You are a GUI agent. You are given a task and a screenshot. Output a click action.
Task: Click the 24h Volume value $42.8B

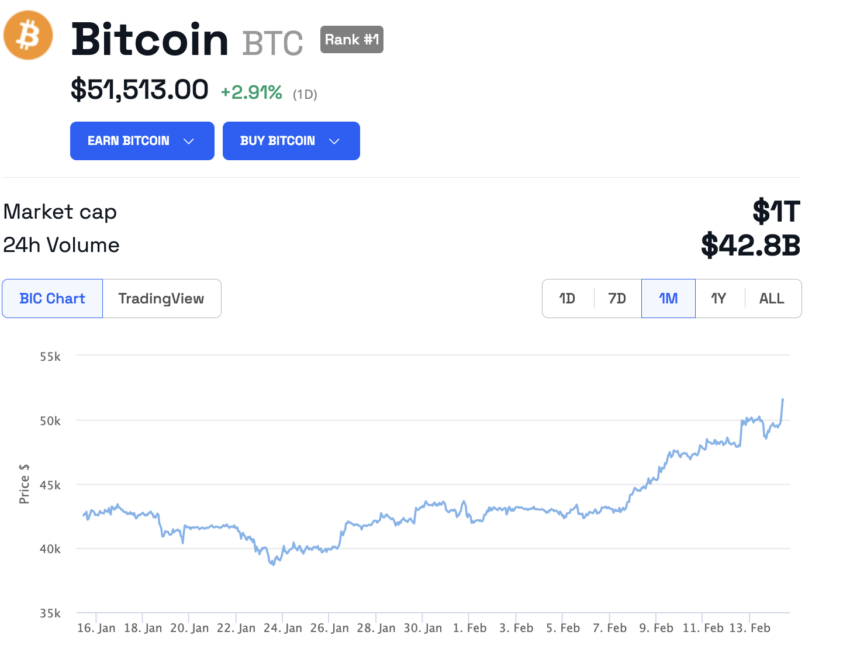click(x=751, y=244)
